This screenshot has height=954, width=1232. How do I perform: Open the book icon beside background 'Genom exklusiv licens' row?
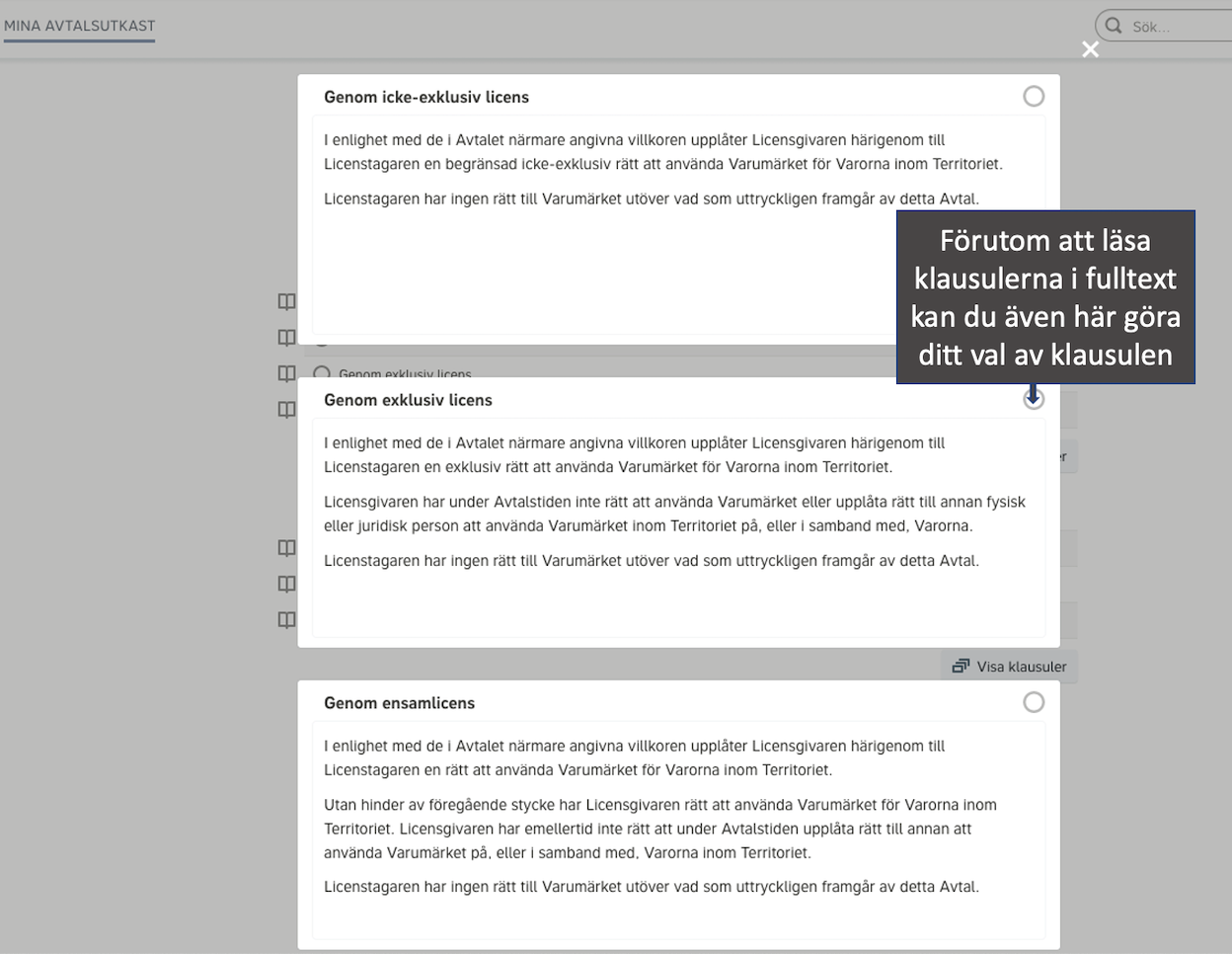286,373
